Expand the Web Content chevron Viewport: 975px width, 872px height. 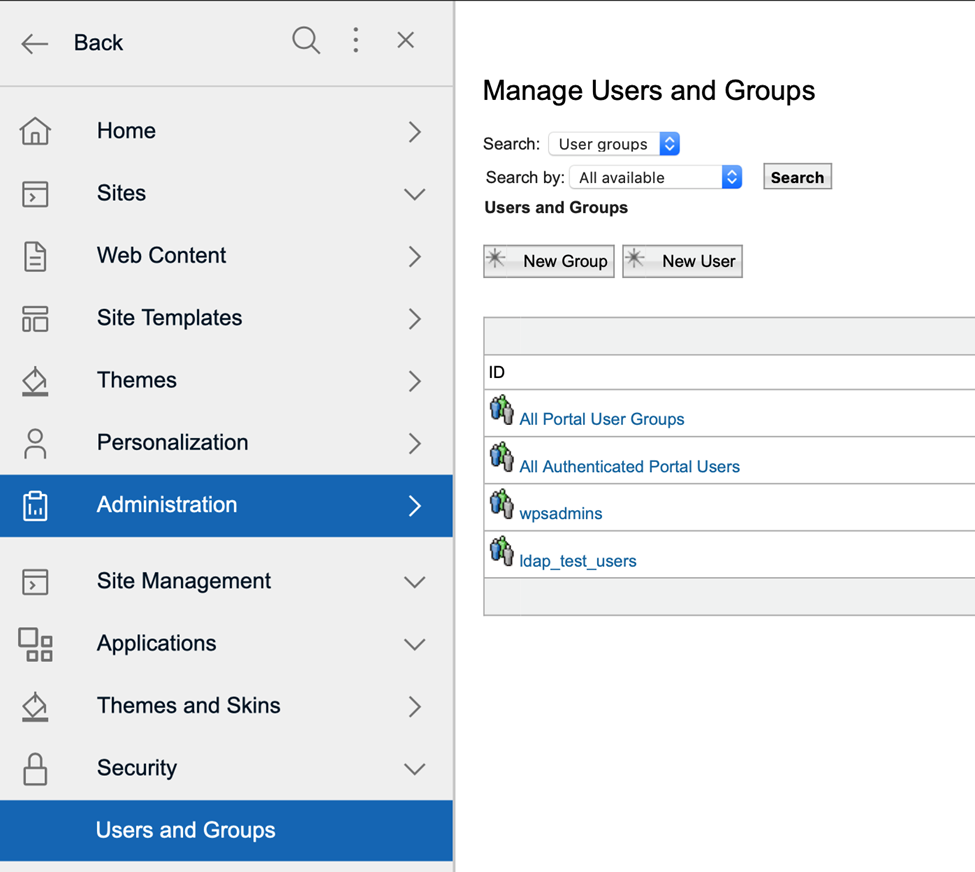tap(415, 256)
